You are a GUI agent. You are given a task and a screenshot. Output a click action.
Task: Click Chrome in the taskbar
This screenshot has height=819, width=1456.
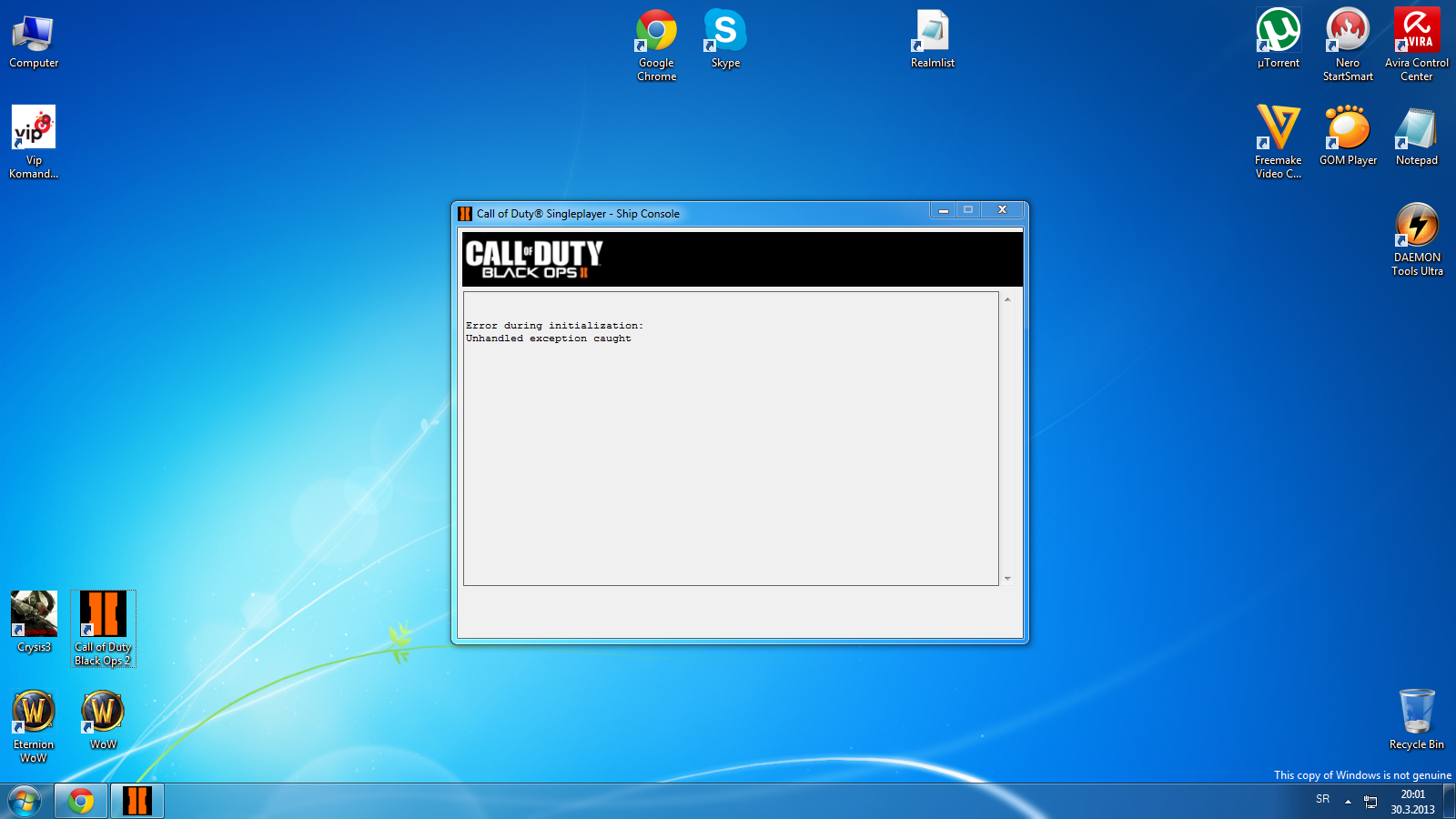click(x=81, y=801)
